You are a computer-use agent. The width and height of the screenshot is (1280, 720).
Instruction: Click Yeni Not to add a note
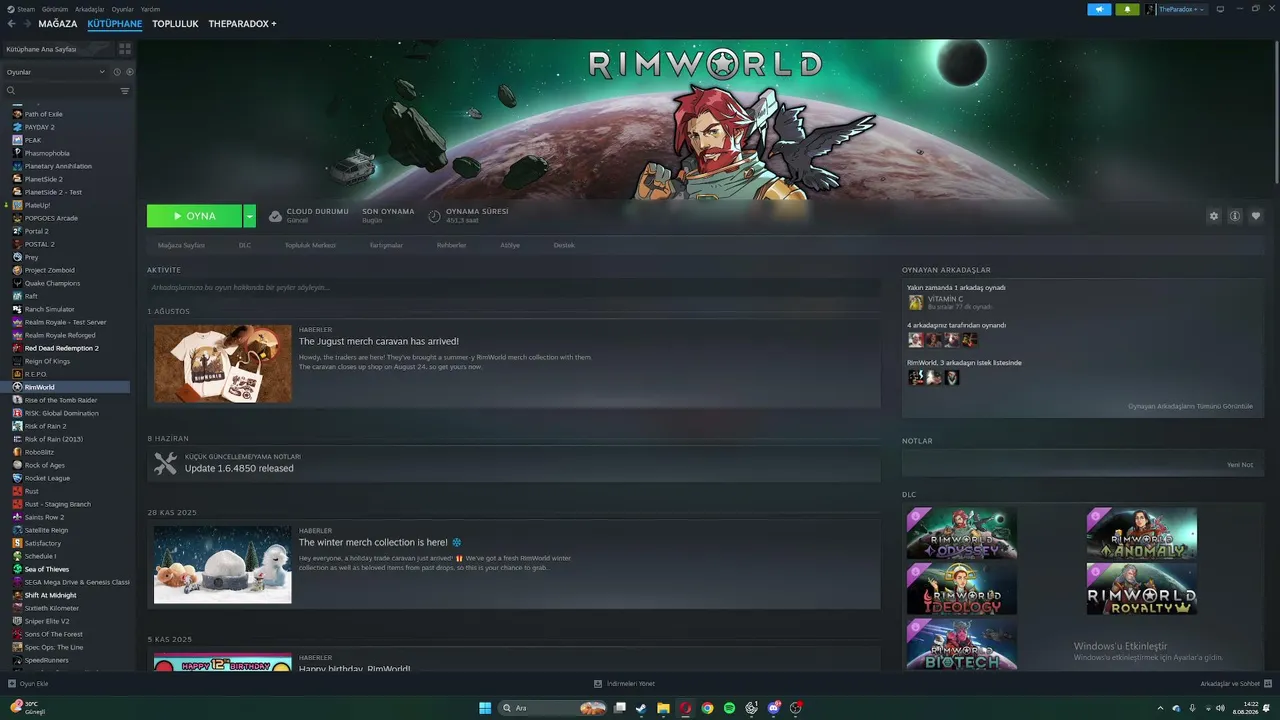(x=1240, y=464)
